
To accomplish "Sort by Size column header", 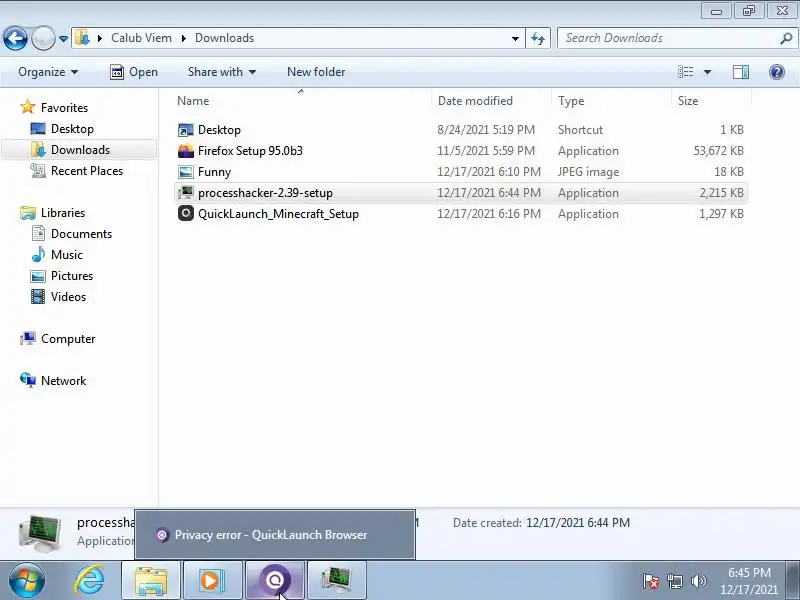I will tap(712, 101).
